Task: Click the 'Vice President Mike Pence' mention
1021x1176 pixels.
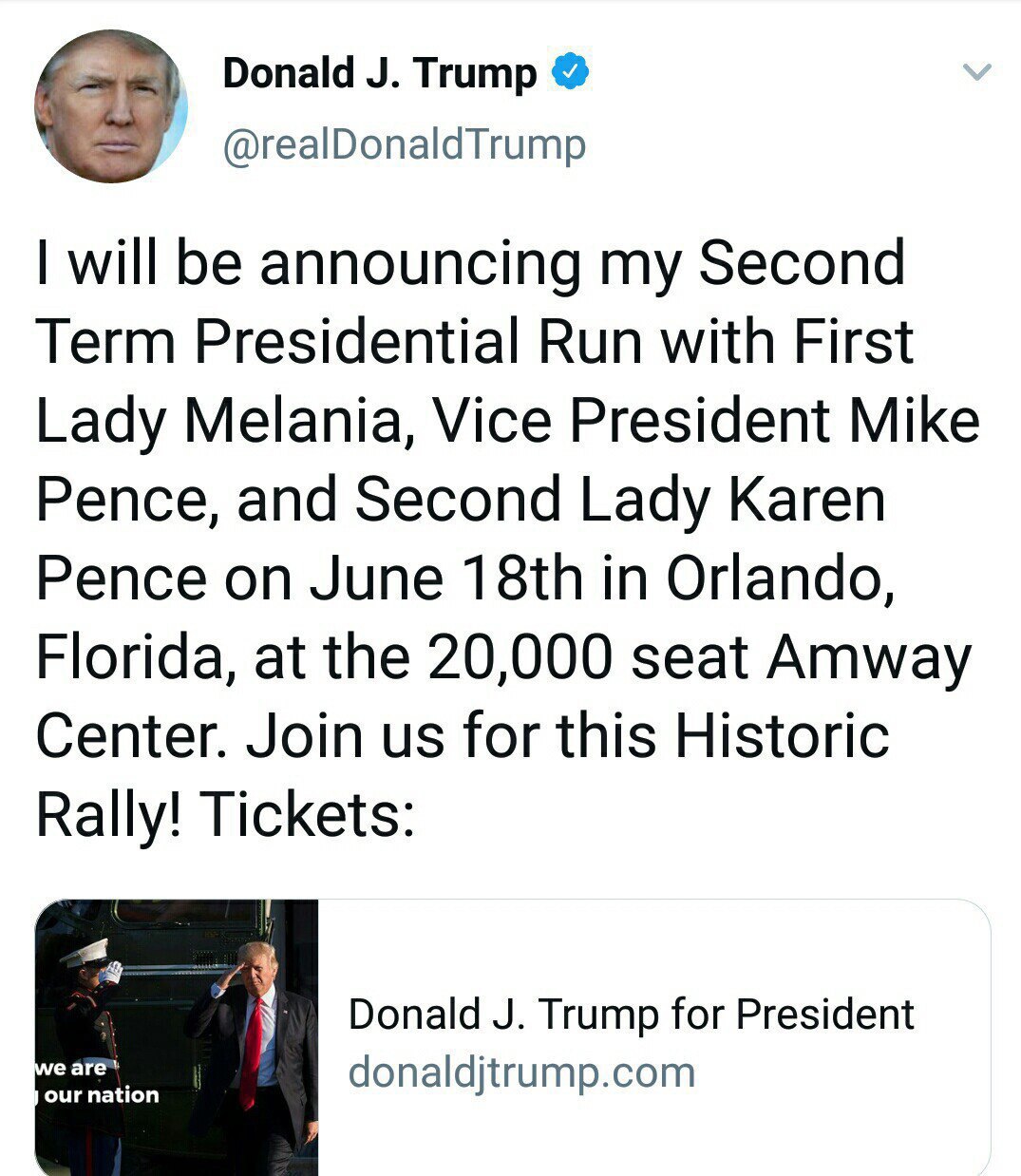Action: coord(705,420)
